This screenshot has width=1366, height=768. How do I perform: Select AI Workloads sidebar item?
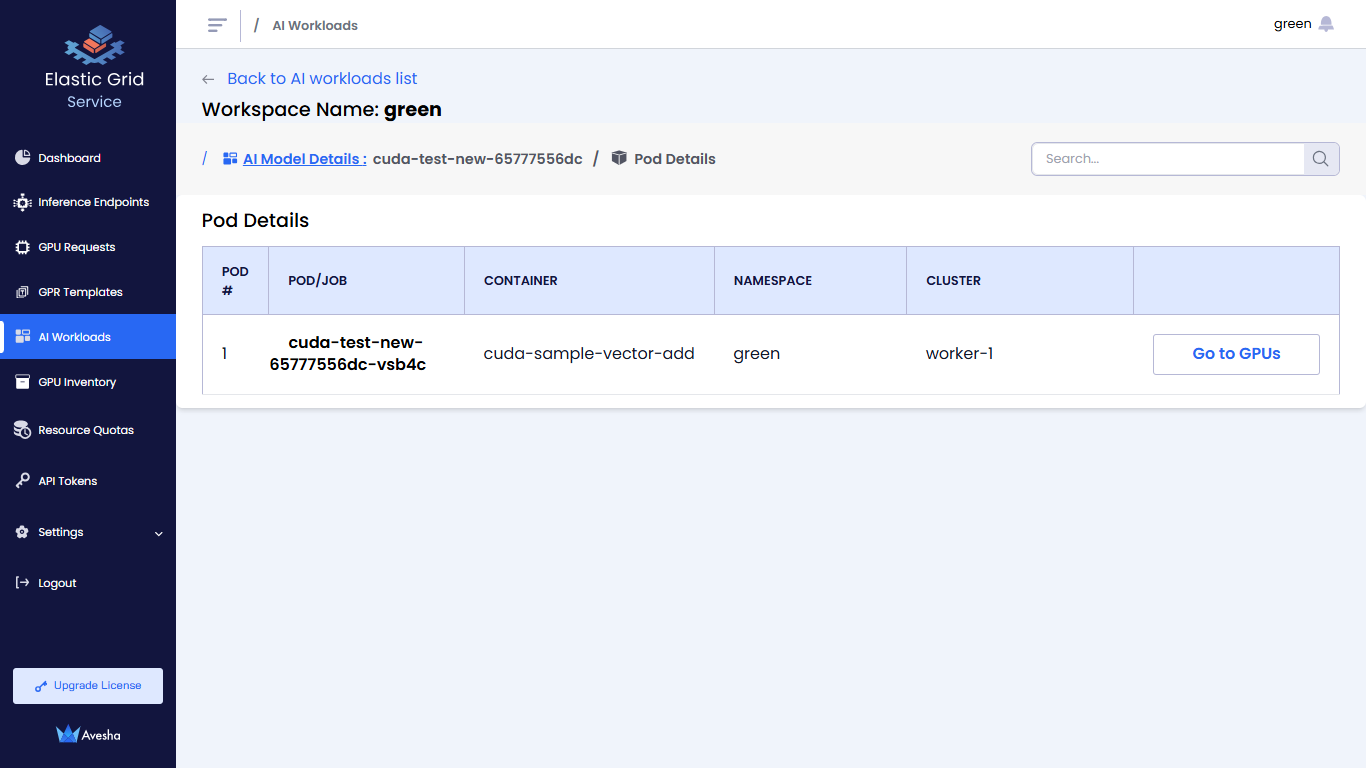74,337
